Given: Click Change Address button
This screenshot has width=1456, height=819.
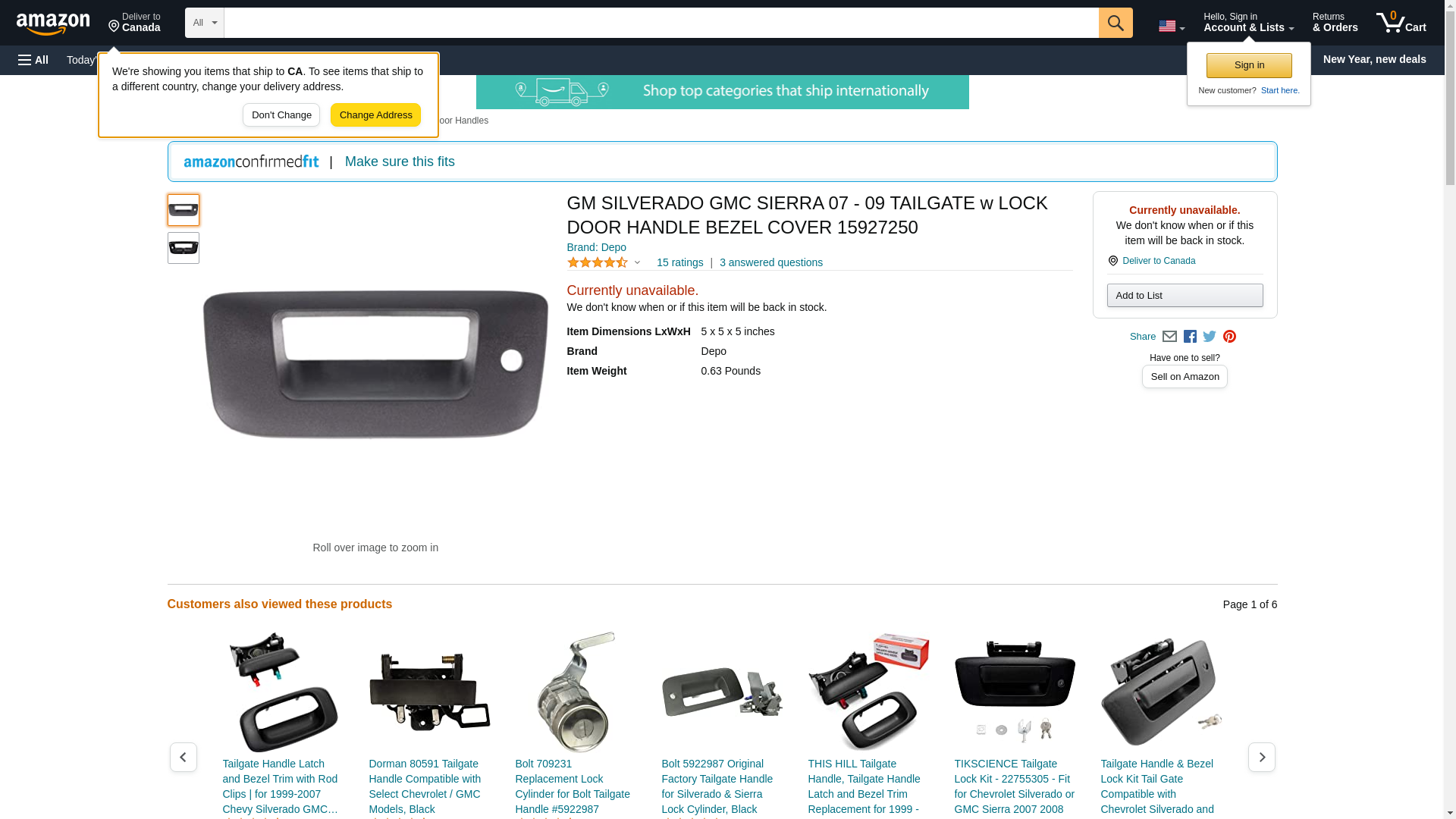Looking at the screenshot, I should point(375,115).
